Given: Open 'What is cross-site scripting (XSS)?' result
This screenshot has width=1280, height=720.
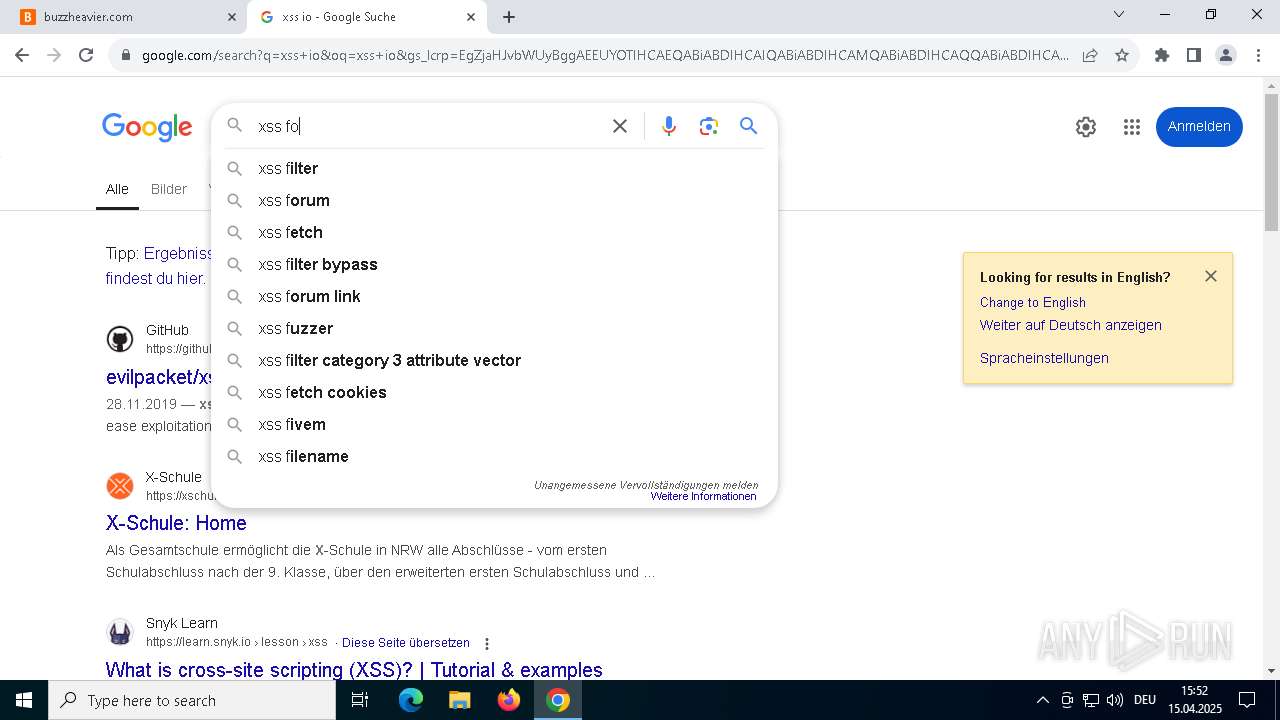Looking at the screenshot, I should pos(354,670).
